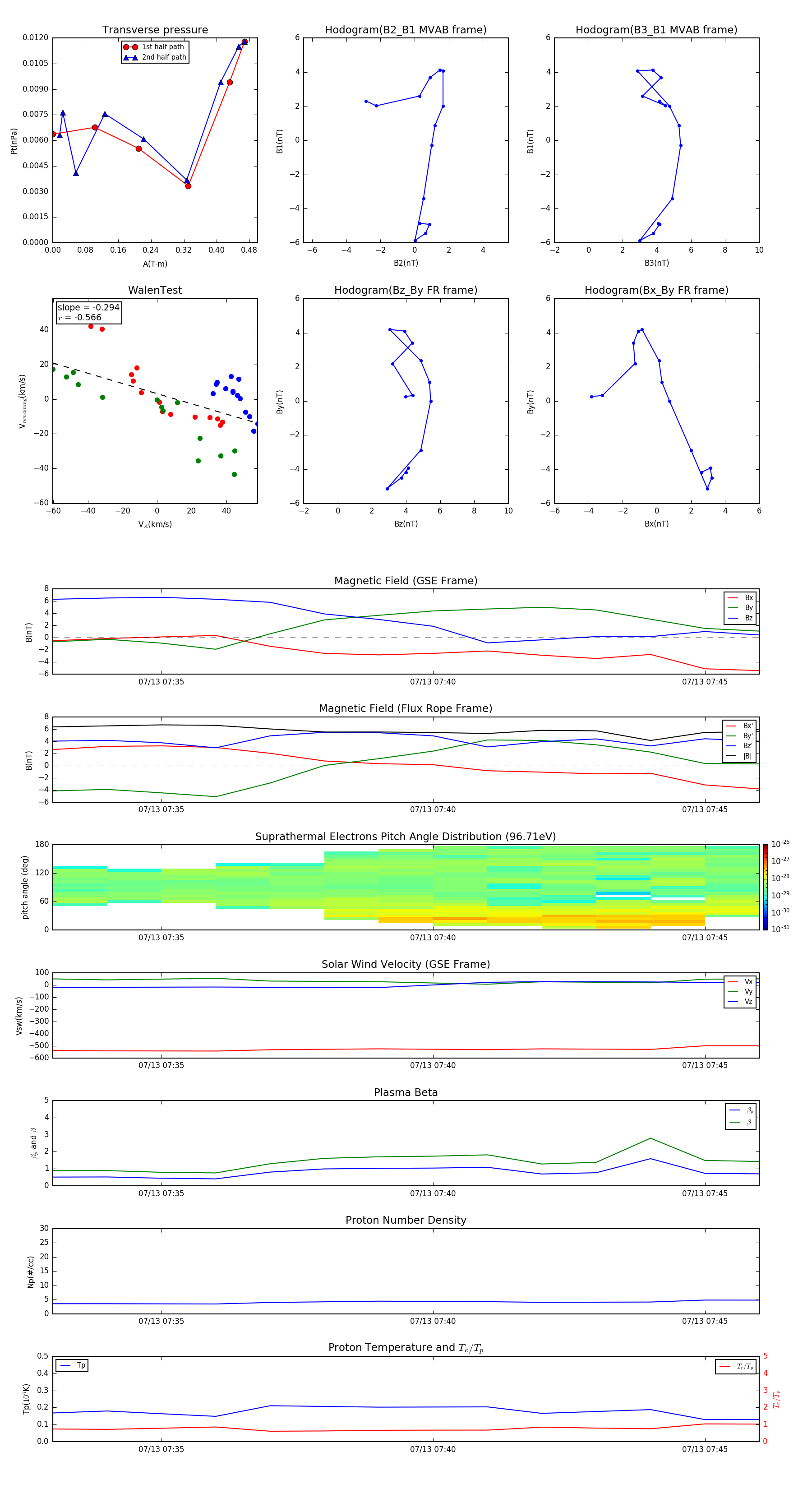Click the "Hodogram(Bx_By FR frame)" title

656,290
